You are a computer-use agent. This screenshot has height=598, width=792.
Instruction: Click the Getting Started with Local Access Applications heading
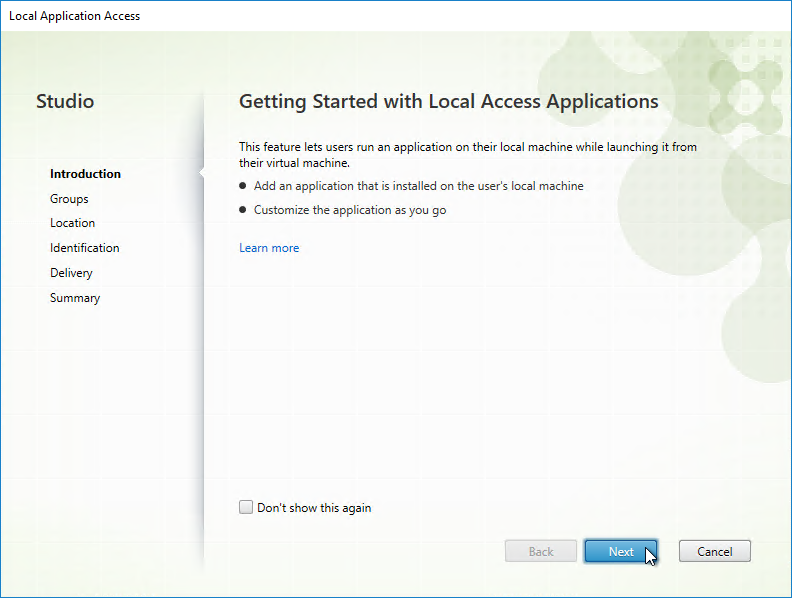click(448, 102)
